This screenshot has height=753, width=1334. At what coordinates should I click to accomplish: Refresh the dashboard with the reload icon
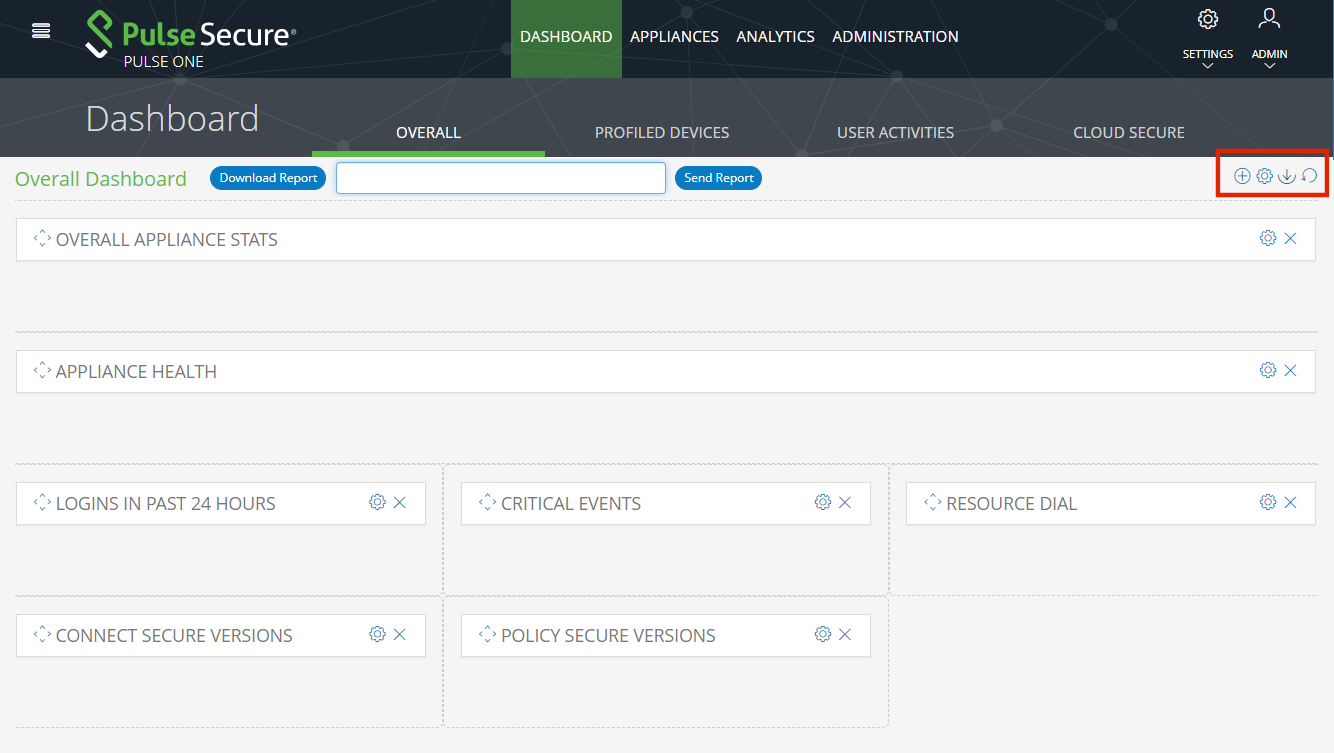tap(1309, 176)
